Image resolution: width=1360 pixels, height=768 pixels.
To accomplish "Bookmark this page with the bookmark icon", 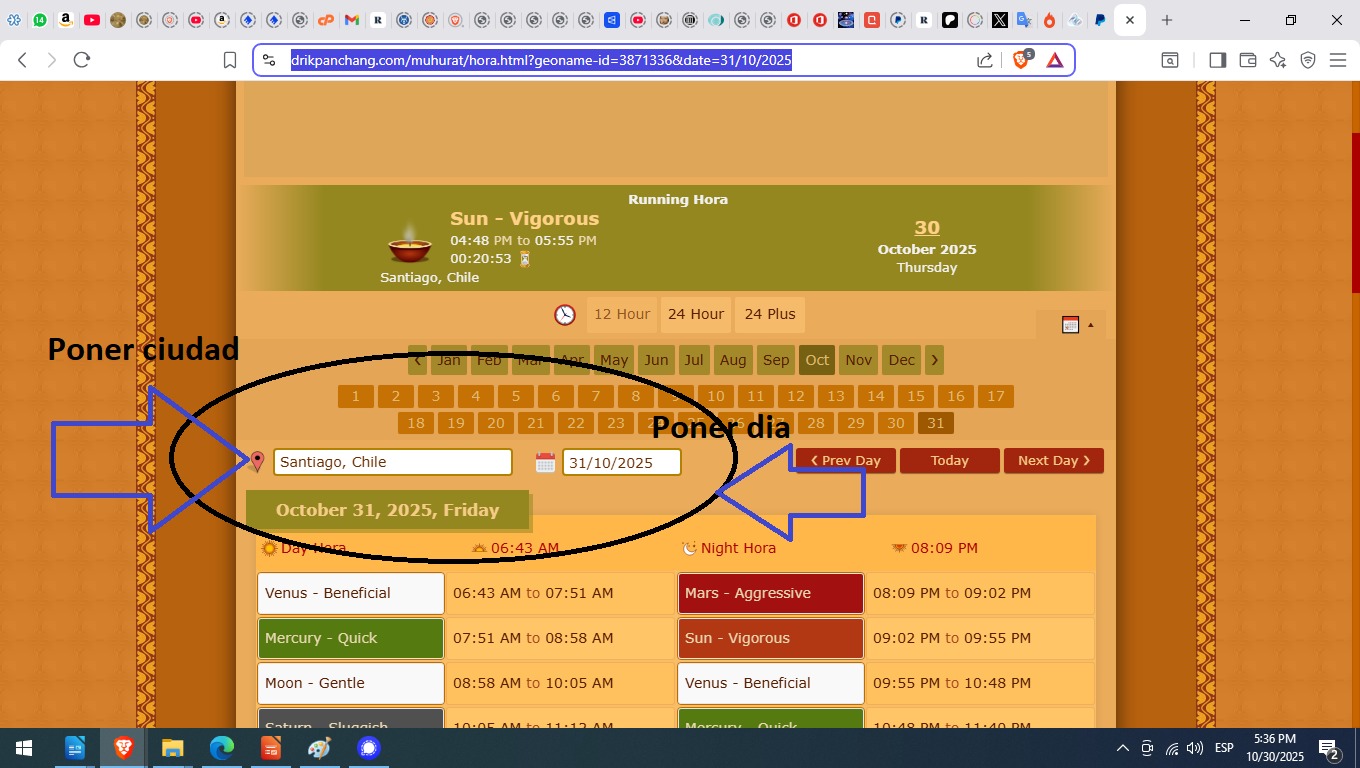I will point(230,60).
